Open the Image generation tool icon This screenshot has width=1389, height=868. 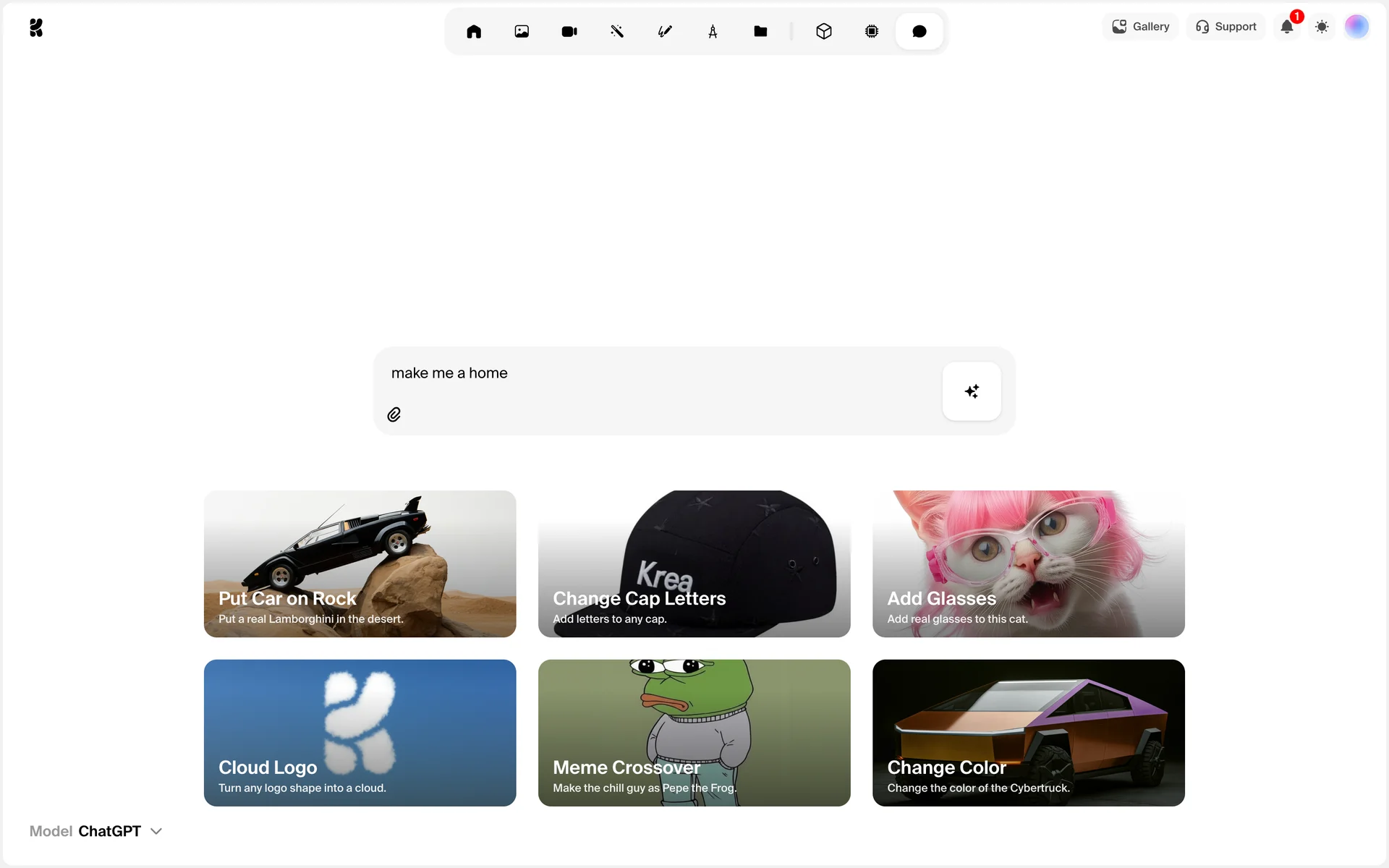522,31
